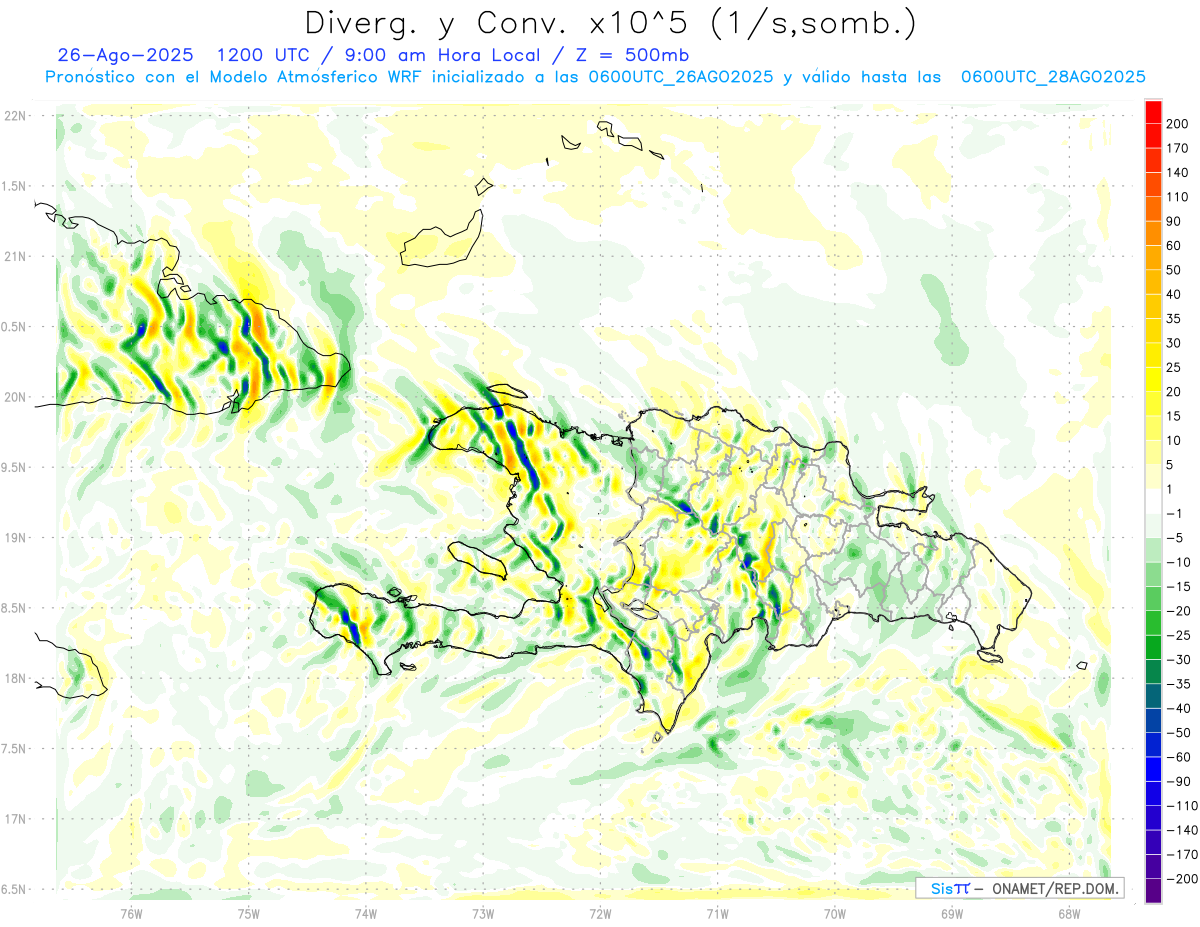Click the '21N' latitude label
The image size is (1200, 927).
tap(16, 256)
